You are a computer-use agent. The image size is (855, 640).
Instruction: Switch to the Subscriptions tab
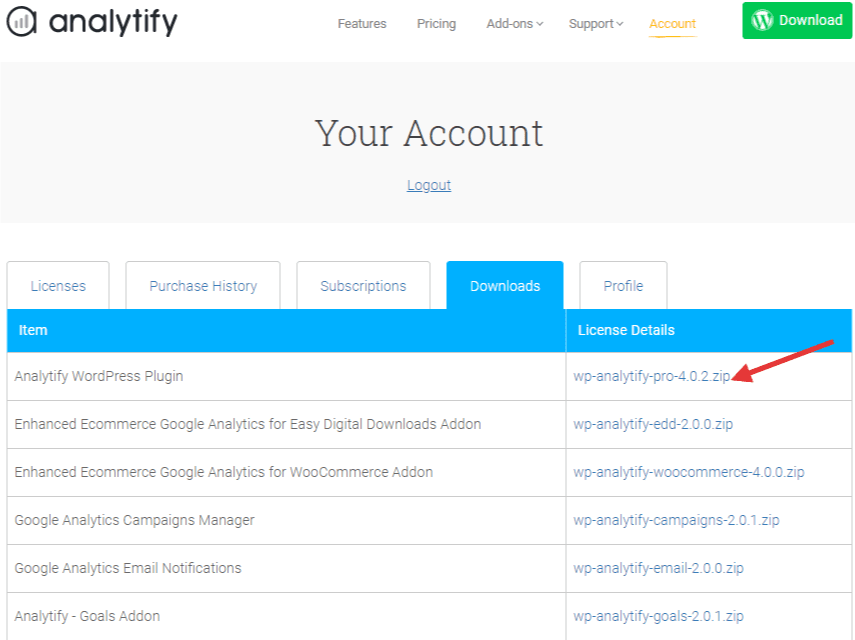click(x=363, y=286)
